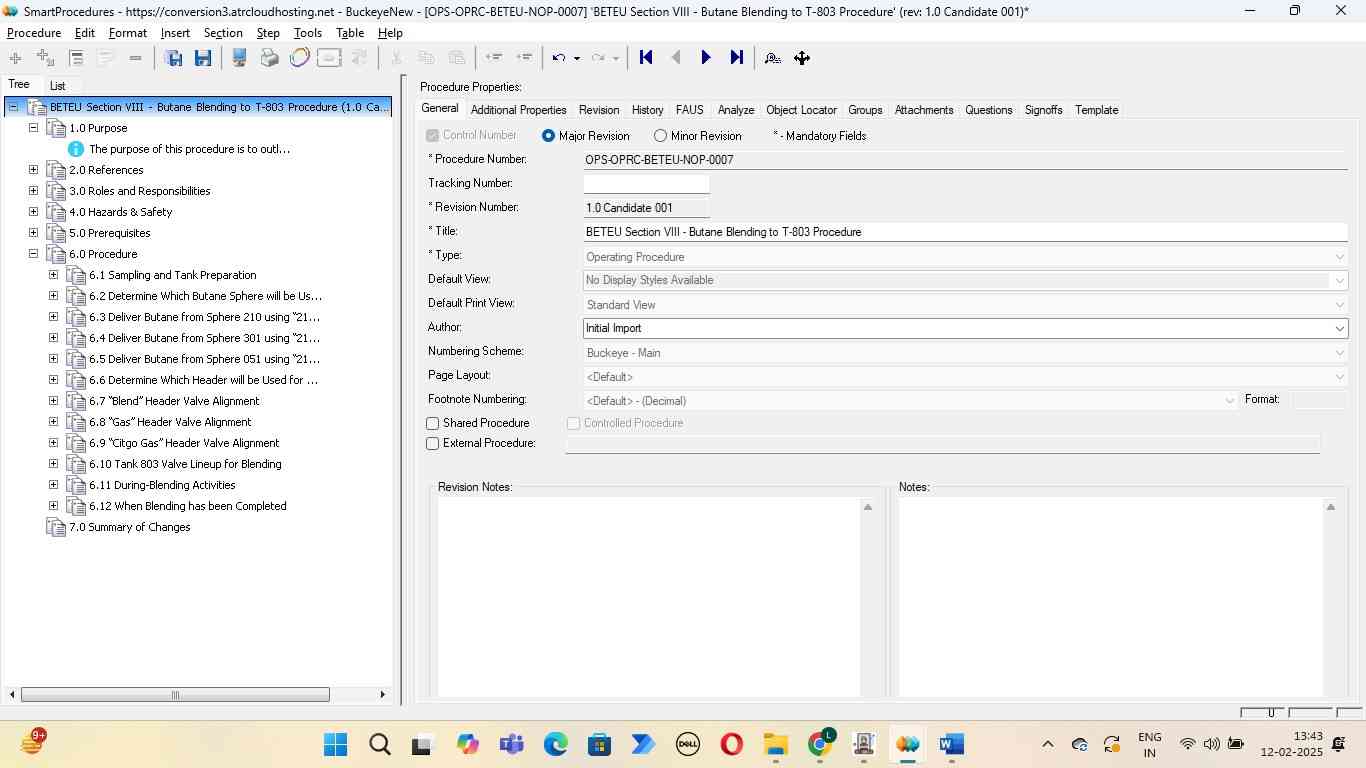Open Microsoft Edge from taskbar
The image size is (1366, 768).
pos(555,744)
